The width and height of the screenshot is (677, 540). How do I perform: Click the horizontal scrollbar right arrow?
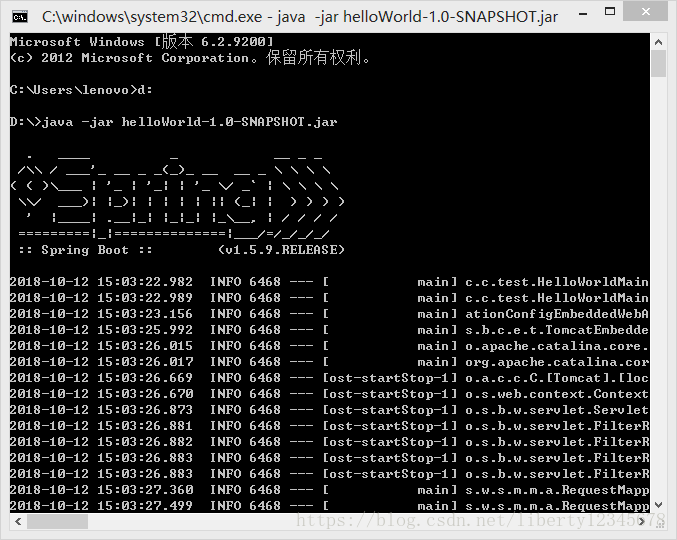pos(642,521)
